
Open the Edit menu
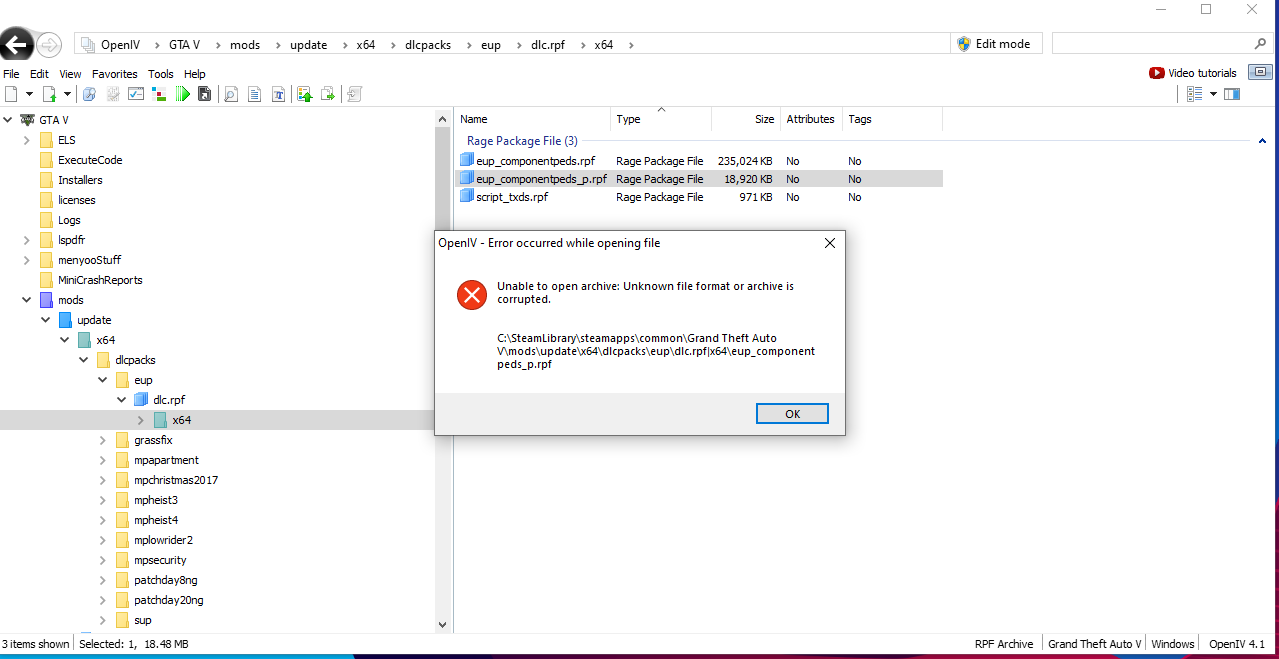click(x=39, y=74)
